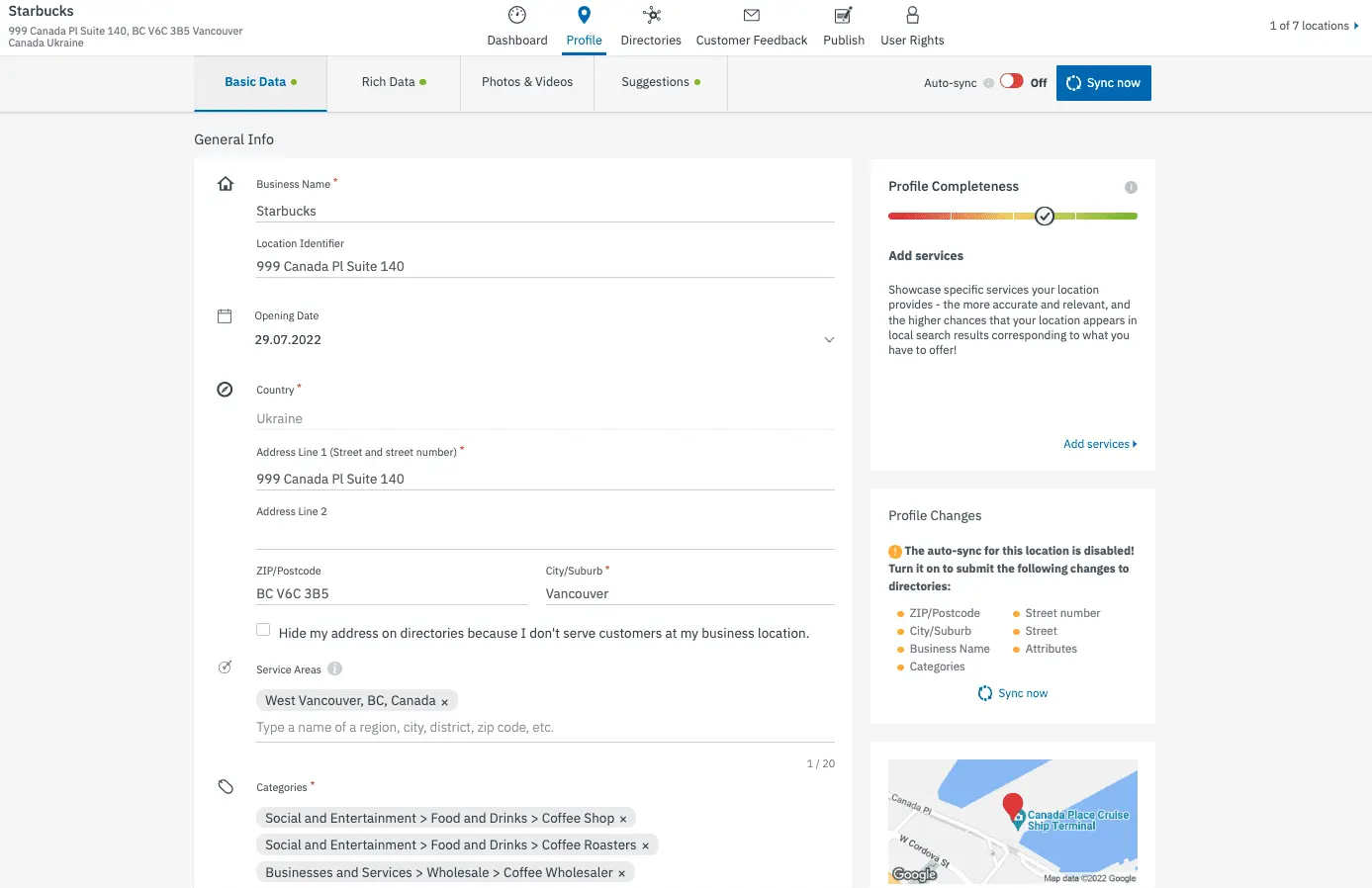This screenshot has height=888, width=1372.
Task: Click the Profile Completeness progress marker
Action: (1045, 217)
